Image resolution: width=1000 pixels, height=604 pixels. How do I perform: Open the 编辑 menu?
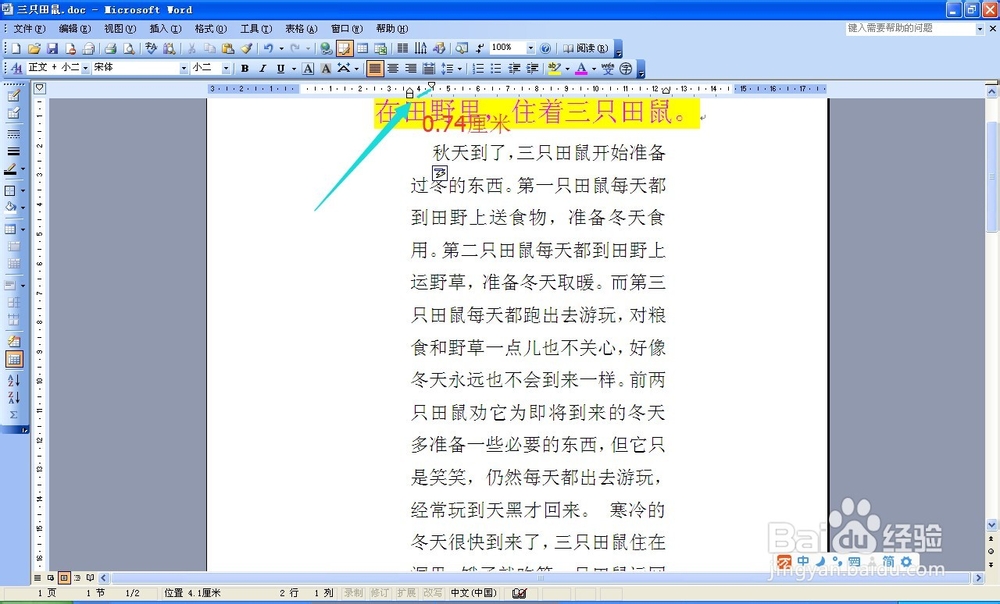(75, 29)
